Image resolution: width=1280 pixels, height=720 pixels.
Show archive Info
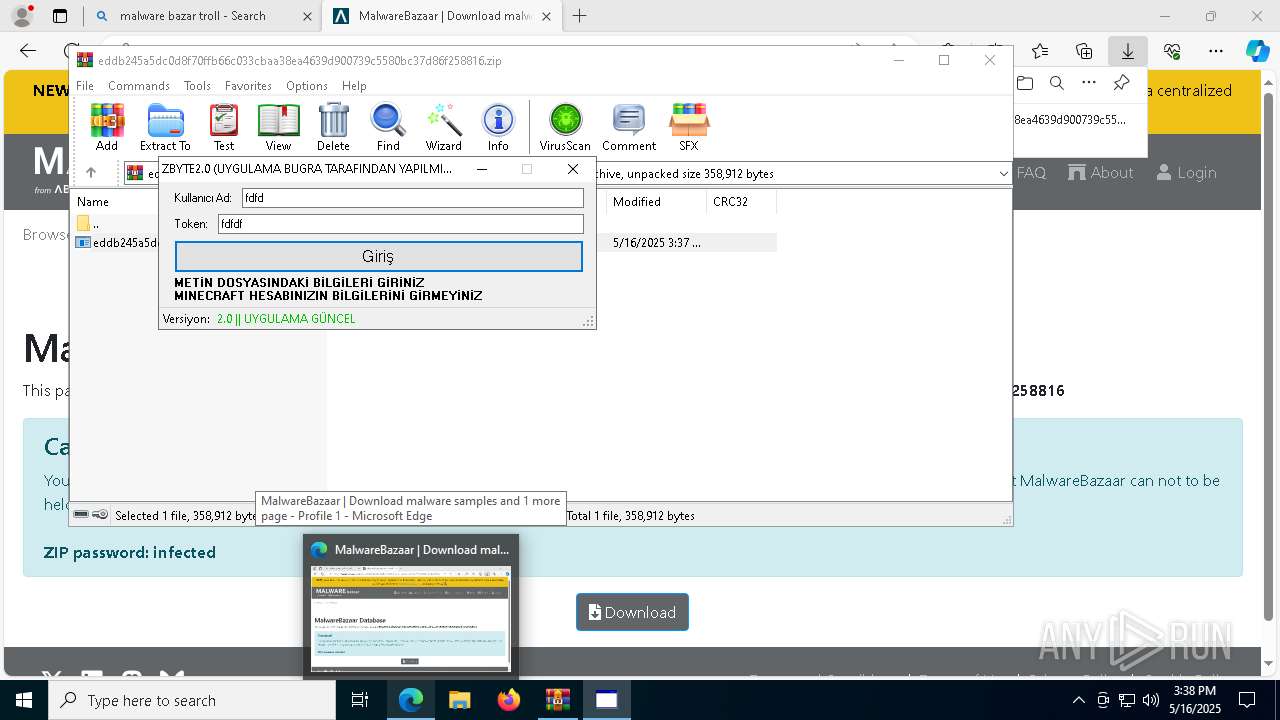tap(498, 127)
